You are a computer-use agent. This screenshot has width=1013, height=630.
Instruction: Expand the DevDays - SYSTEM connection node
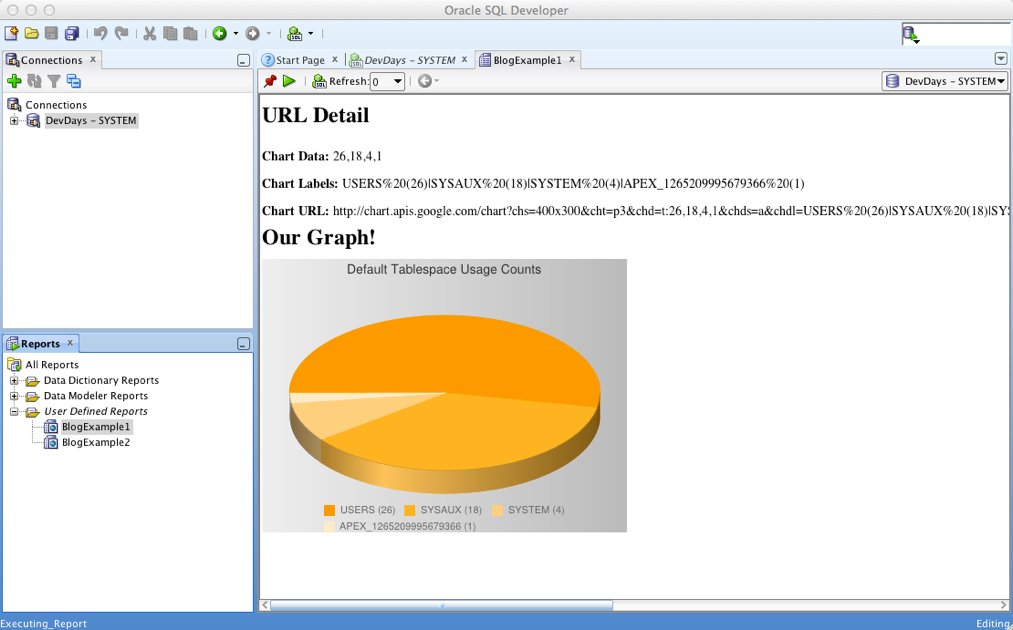(x=15, y=121)
